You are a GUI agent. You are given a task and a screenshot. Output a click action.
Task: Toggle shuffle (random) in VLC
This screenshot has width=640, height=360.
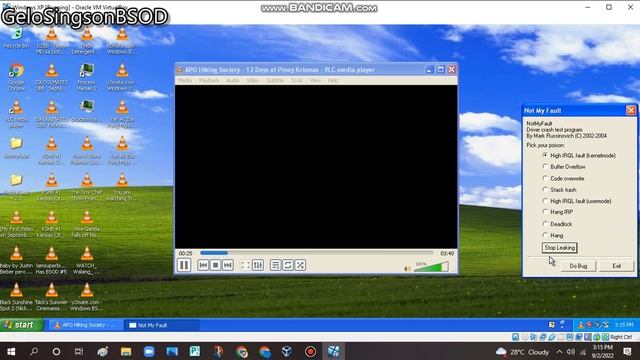coord(300,265)
